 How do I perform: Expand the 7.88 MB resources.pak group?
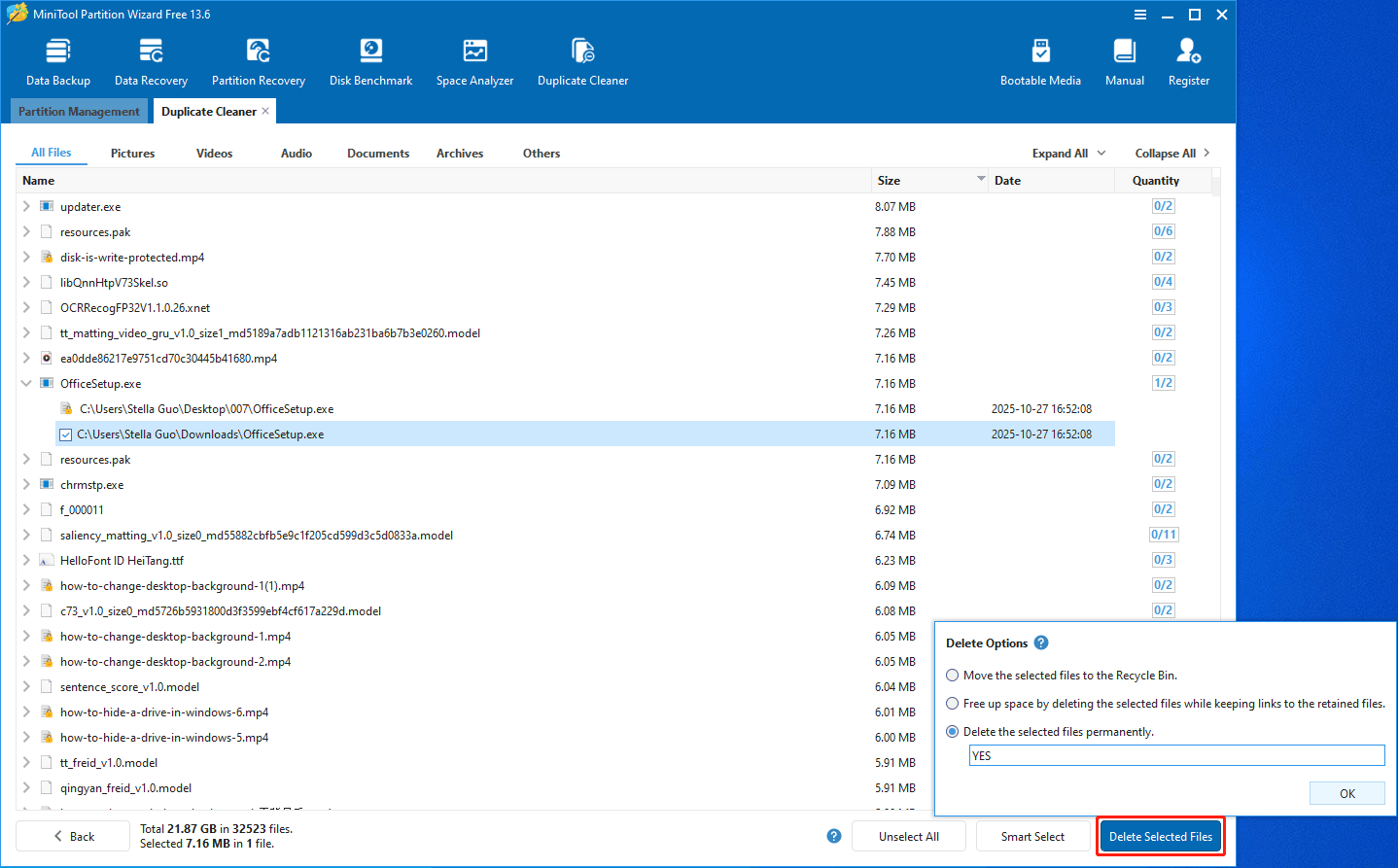click(26, 231)
